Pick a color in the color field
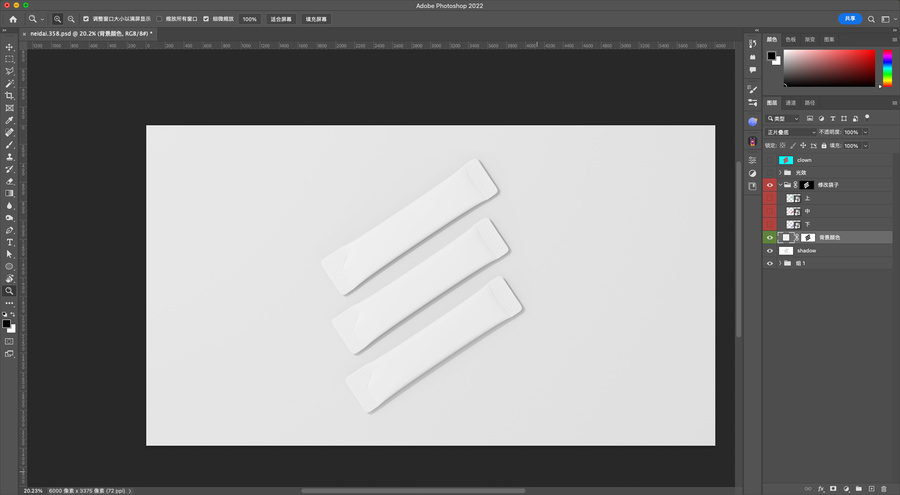This screenshot has height=495, width=900. click(829, 68)
